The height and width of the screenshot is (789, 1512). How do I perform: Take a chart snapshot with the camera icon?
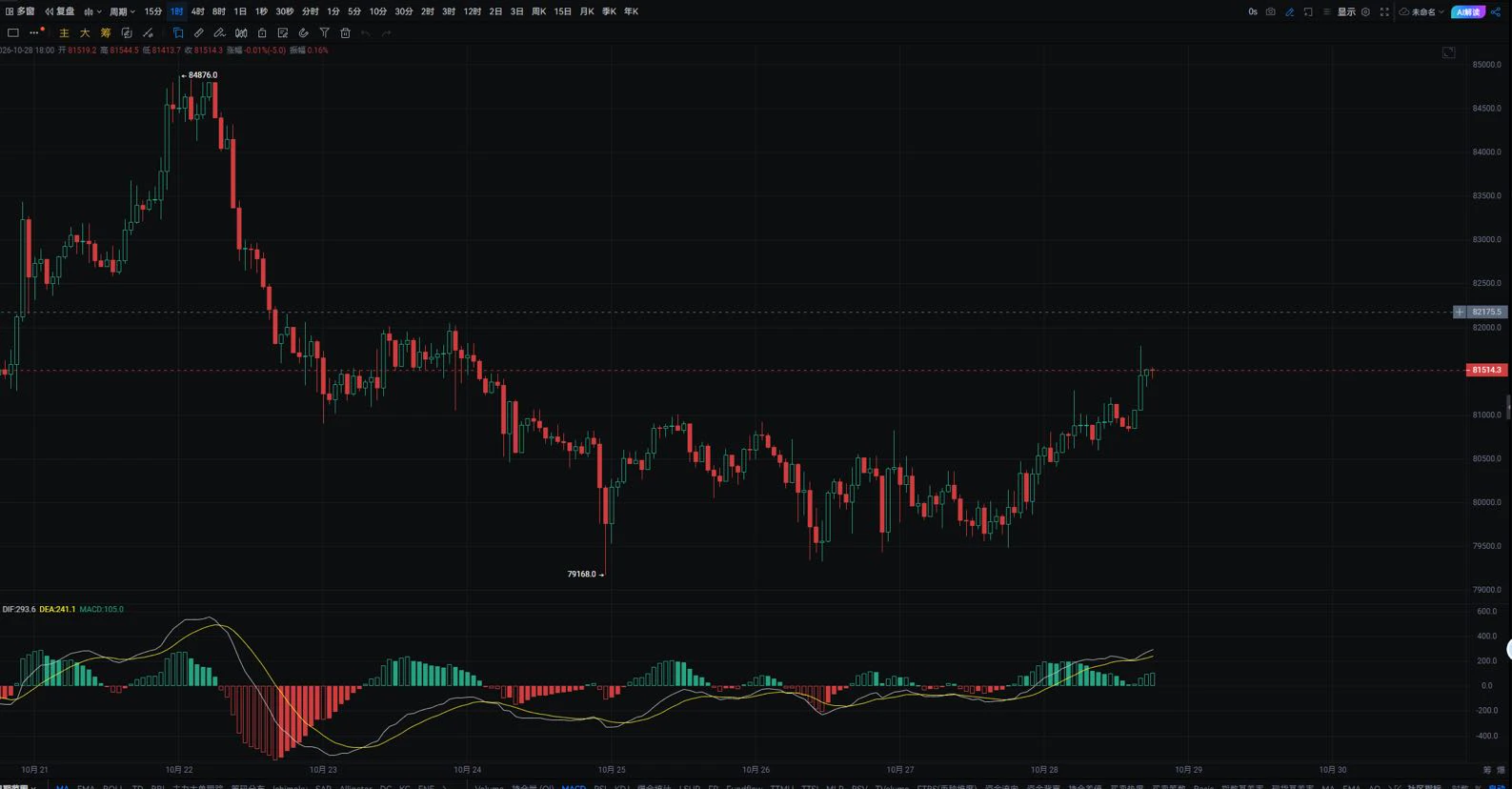(x=1270, y=11)
